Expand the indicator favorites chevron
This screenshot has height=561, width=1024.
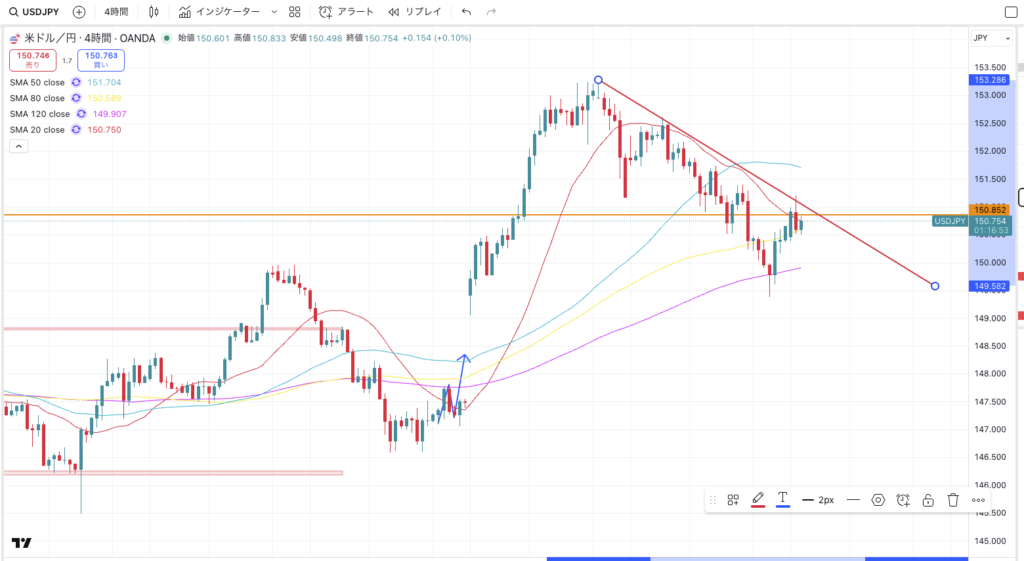click(x=274, y=12)
